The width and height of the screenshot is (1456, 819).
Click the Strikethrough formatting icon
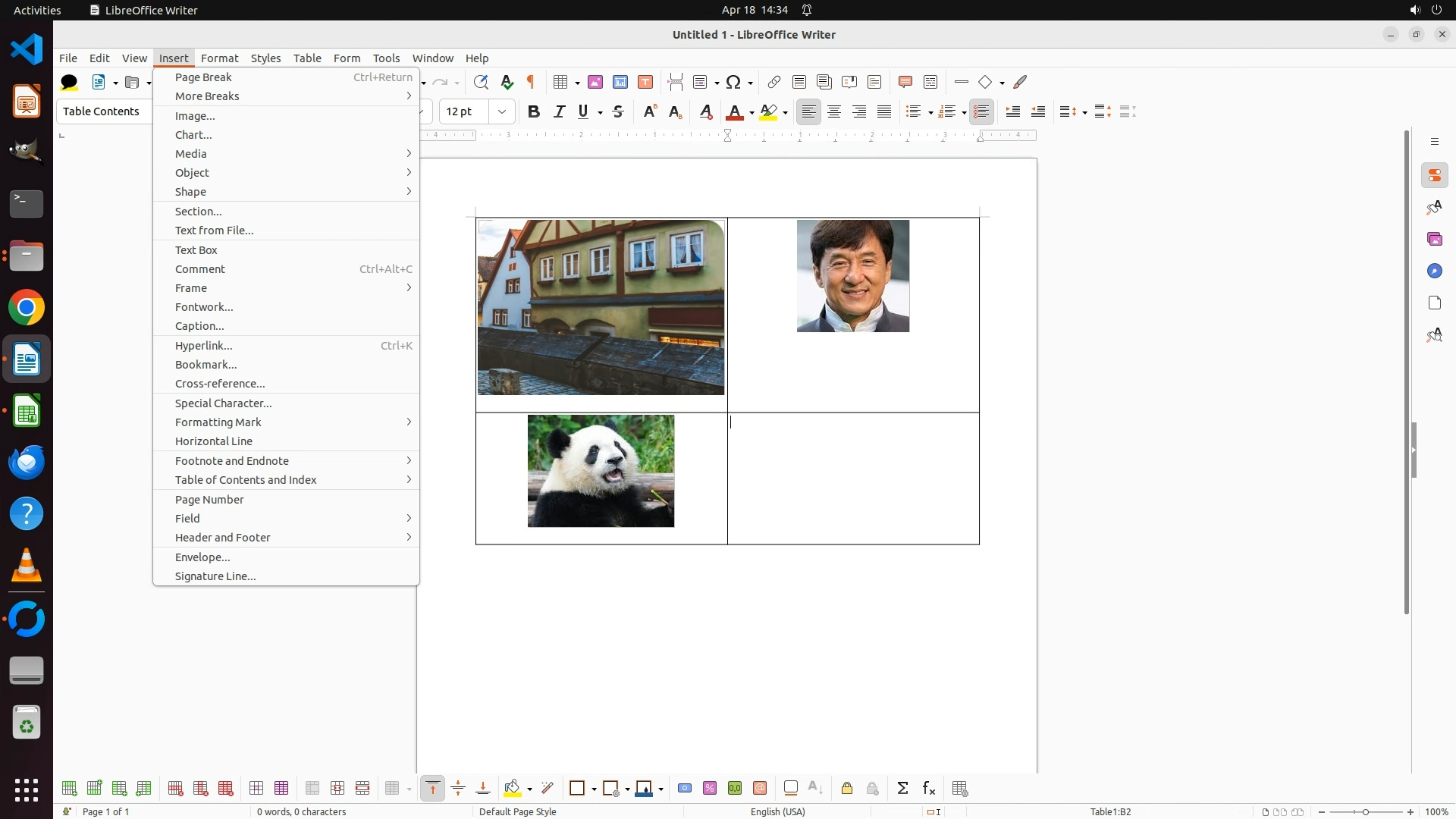click(618, 111)
